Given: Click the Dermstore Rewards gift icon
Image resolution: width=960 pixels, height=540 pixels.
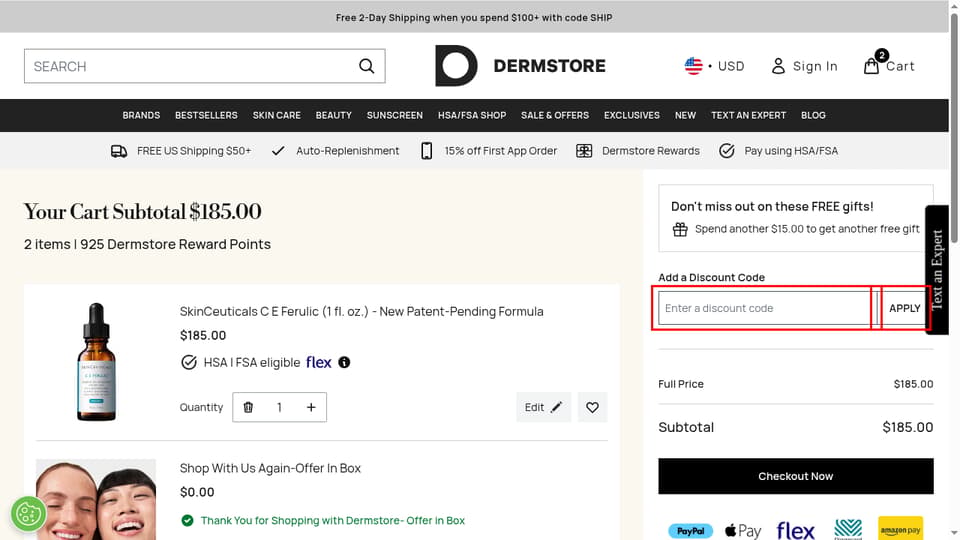Looking at the screenshot, I should point(584,151).
